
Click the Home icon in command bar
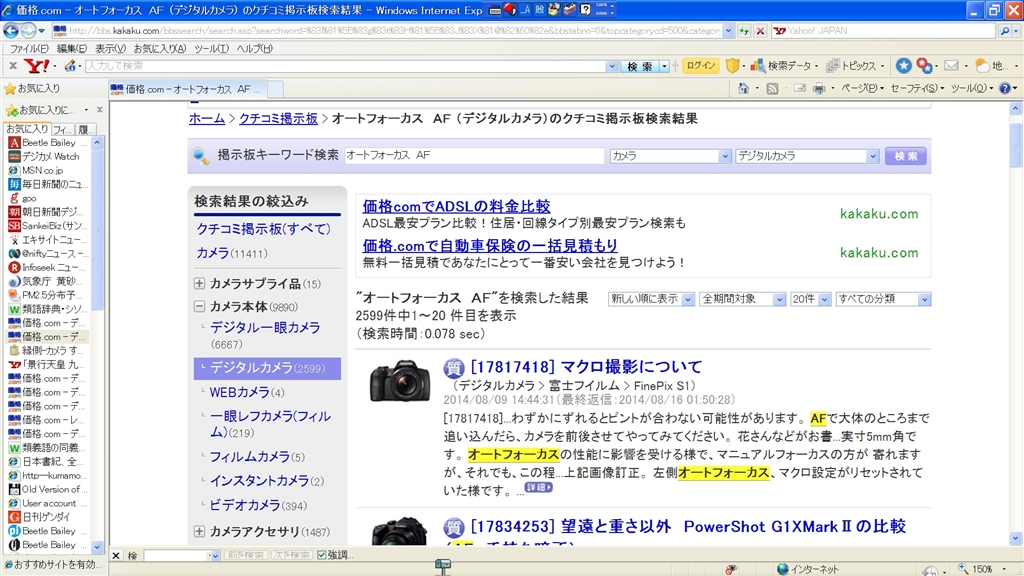pyautogui.click(x=743, y=88)
